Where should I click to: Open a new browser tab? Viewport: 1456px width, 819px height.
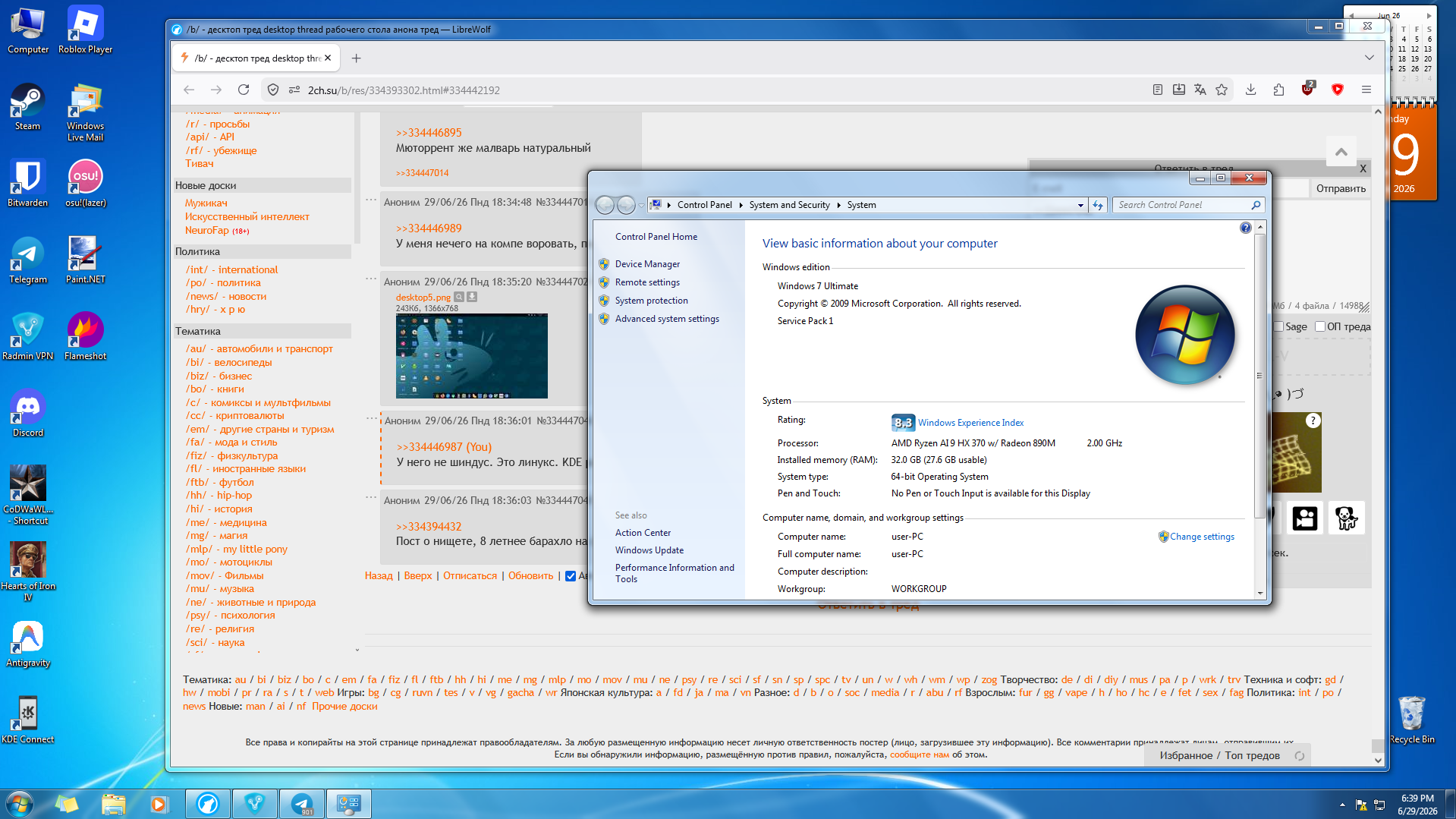356,58
